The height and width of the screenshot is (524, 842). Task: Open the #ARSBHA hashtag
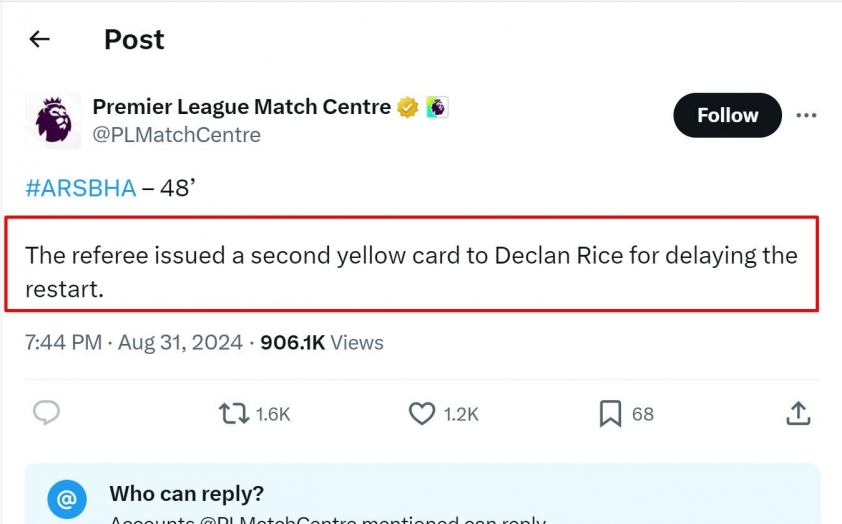[x=81, y=188]
